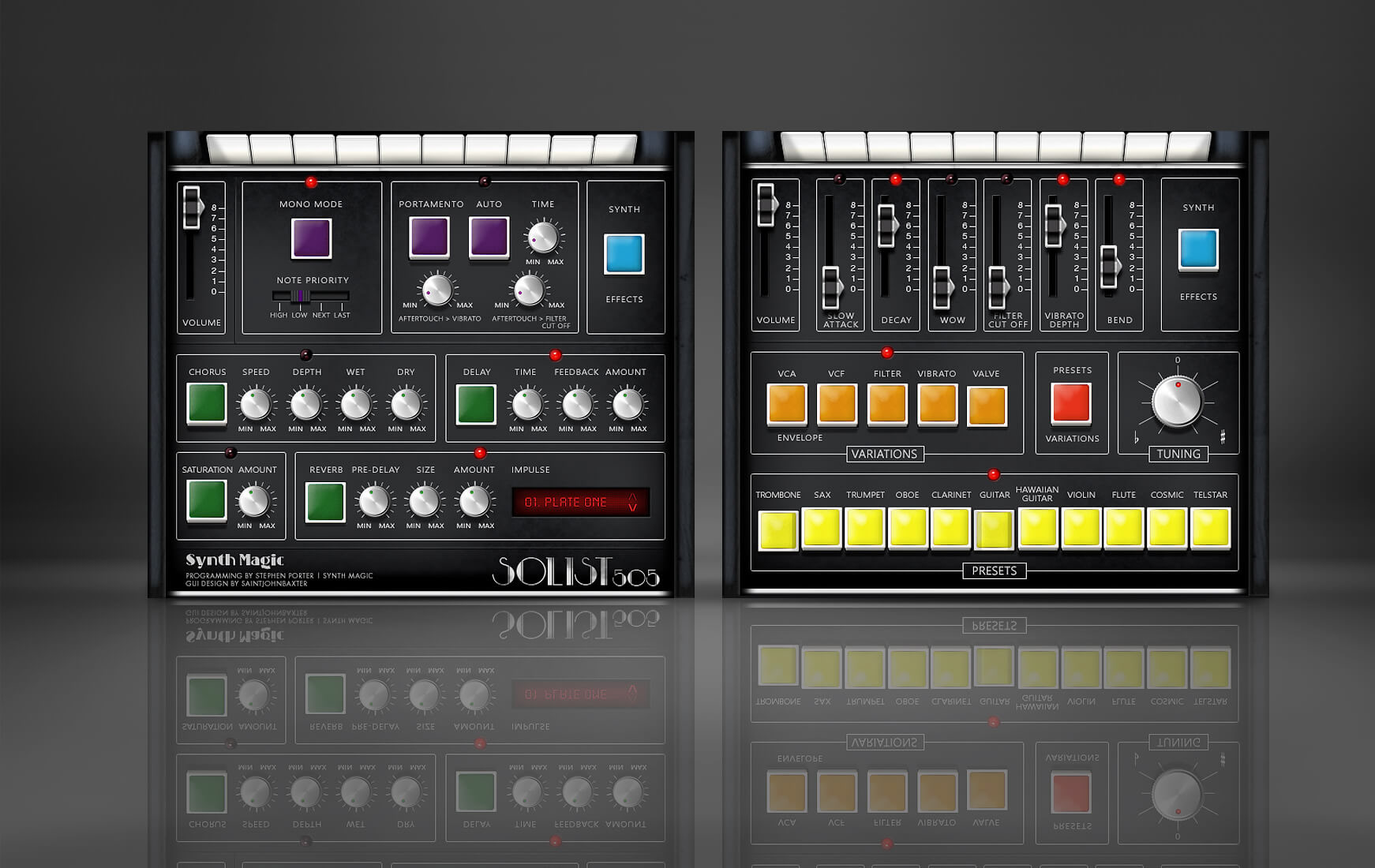Enable the green Saturation button
The height and width of the screenshot is (868, 1375).
coord(207,500)
